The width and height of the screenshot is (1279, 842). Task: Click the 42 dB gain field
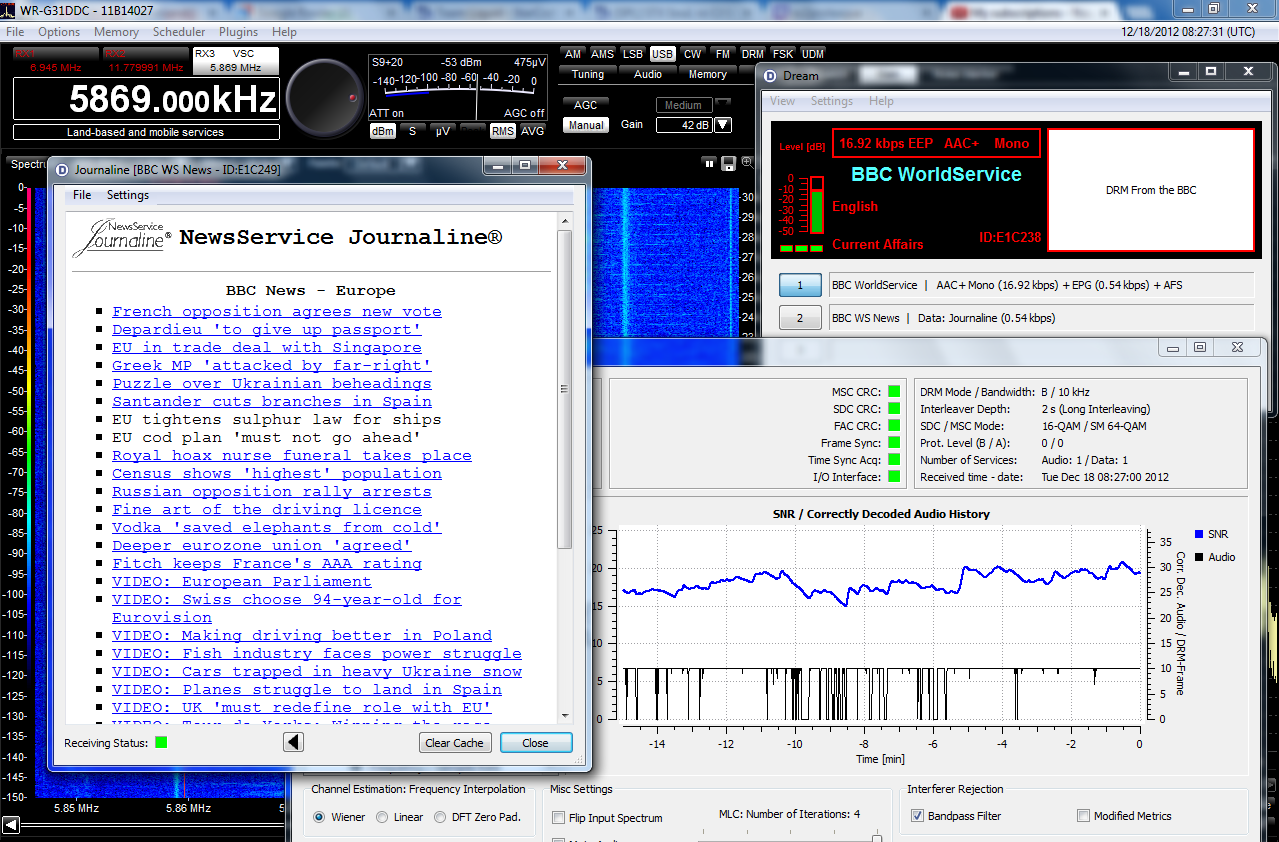point(684,125)
